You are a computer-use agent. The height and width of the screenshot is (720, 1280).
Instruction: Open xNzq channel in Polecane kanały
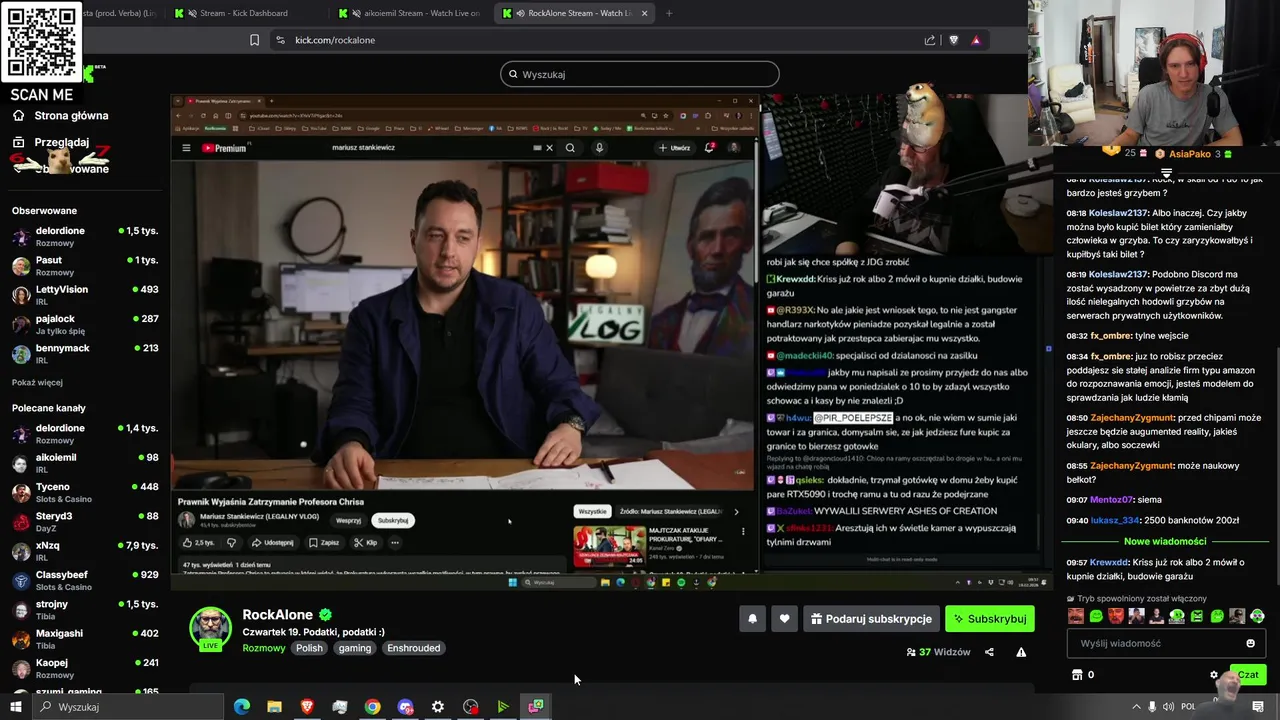(x=84, y=551)
